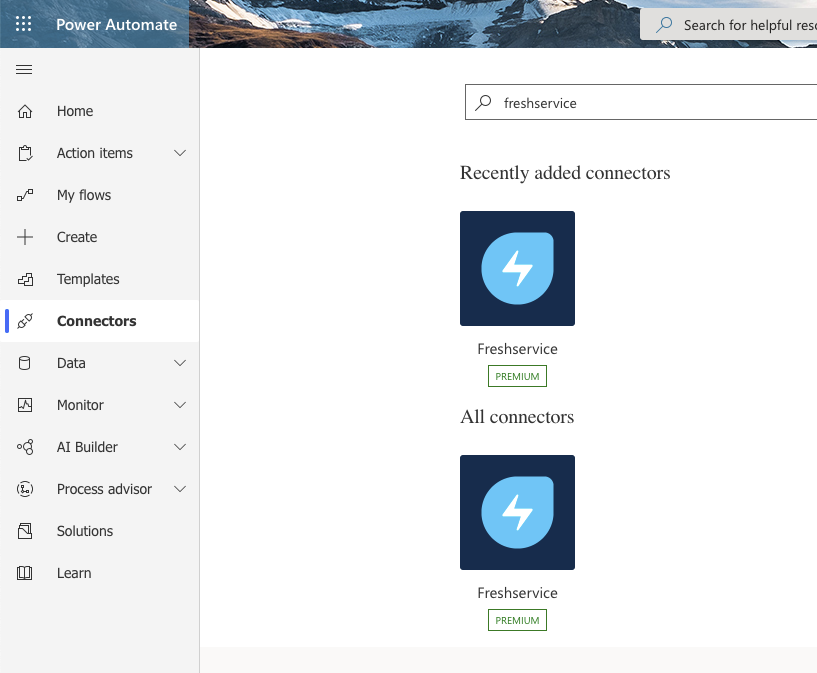This screenshot has height=673, width=817.
Task: Open Freshservice under Recently added connectors
Action: pos(517,268)
